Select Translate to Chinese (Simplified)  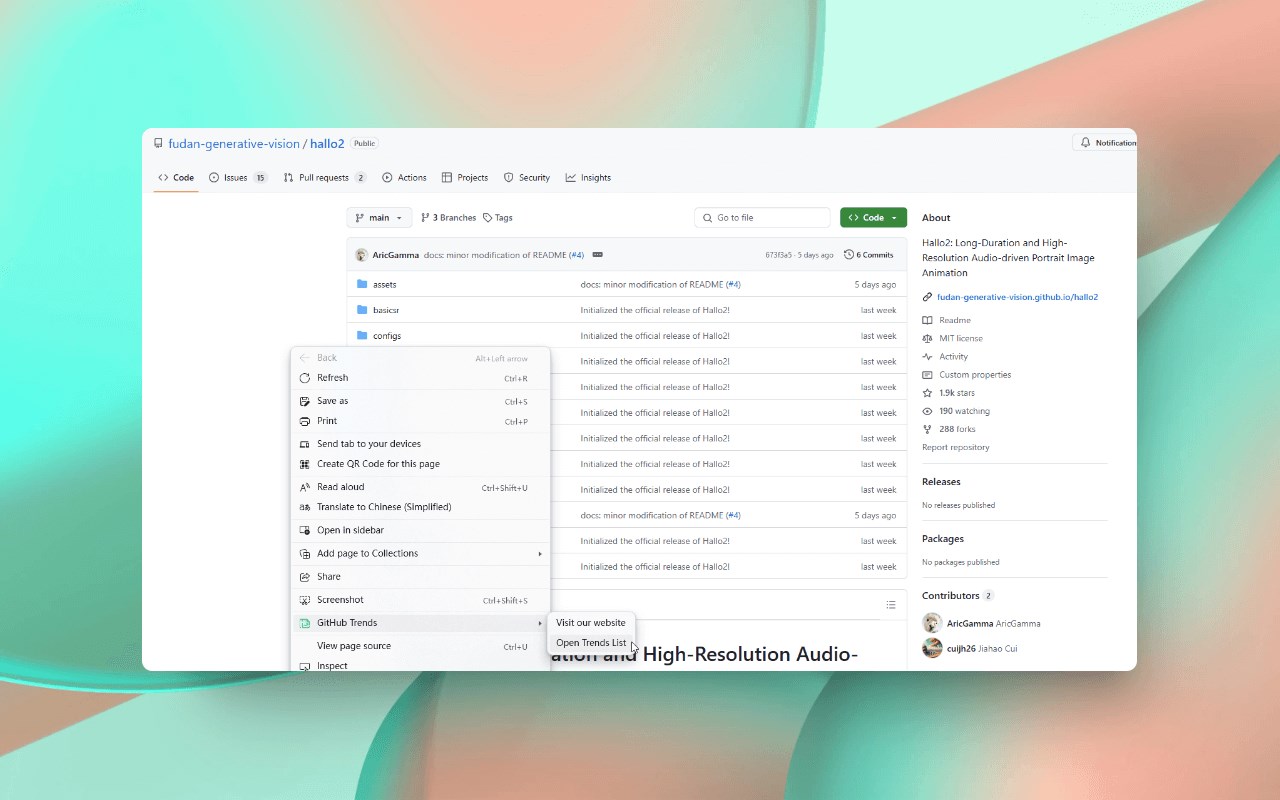420,507
